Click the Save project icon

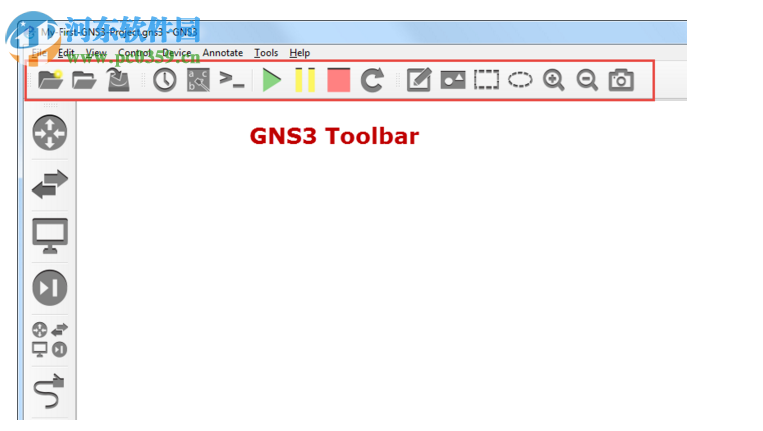click(x=118, y=80)
